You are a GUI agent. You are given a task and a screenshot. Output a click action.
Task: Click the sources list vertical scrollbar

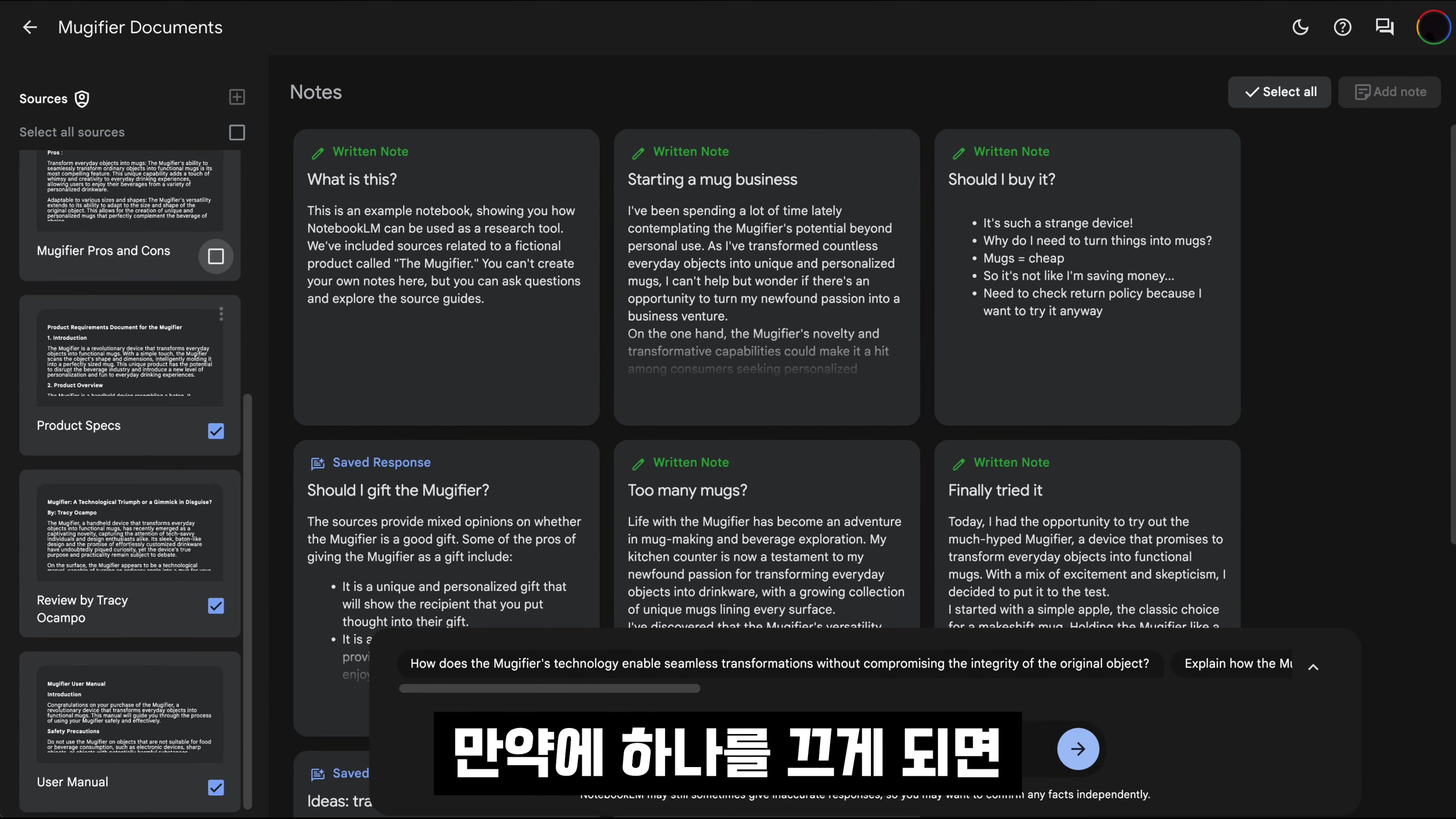247,601
